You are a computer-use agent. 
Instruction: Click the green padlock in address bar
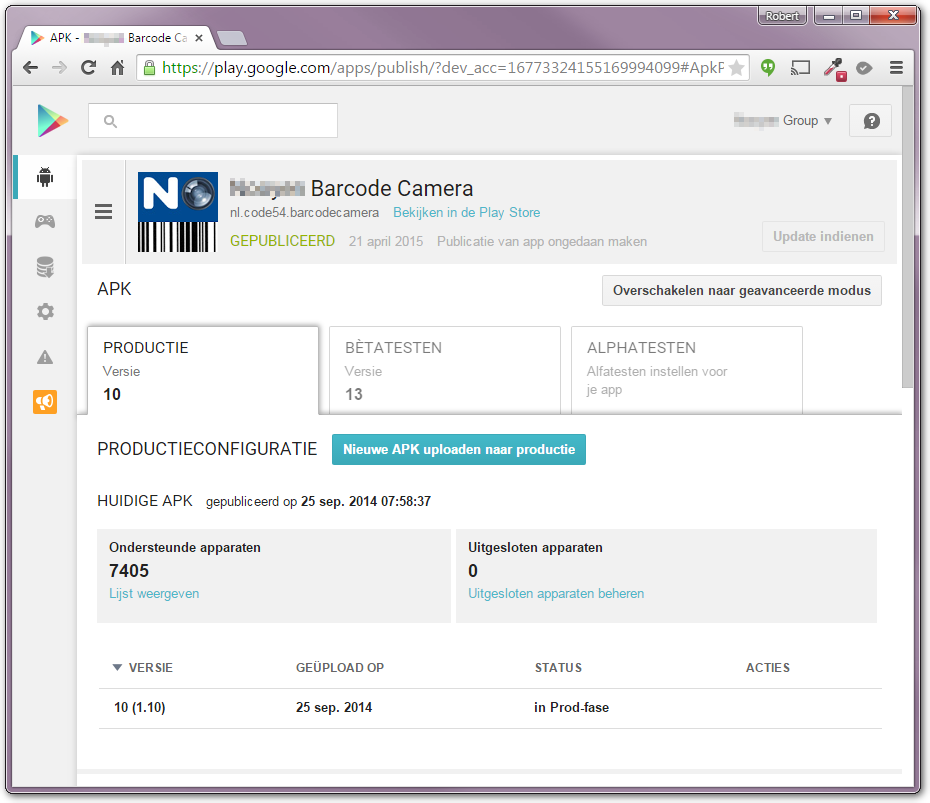pyautogui.click(x=150, y=68)
